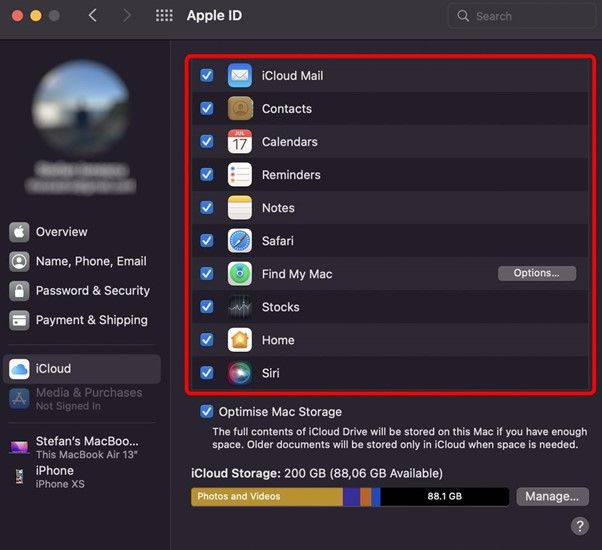Click the Options… button for Find My Mac
602x550 pixels.
pyautogui.click(x=537, y=273)
